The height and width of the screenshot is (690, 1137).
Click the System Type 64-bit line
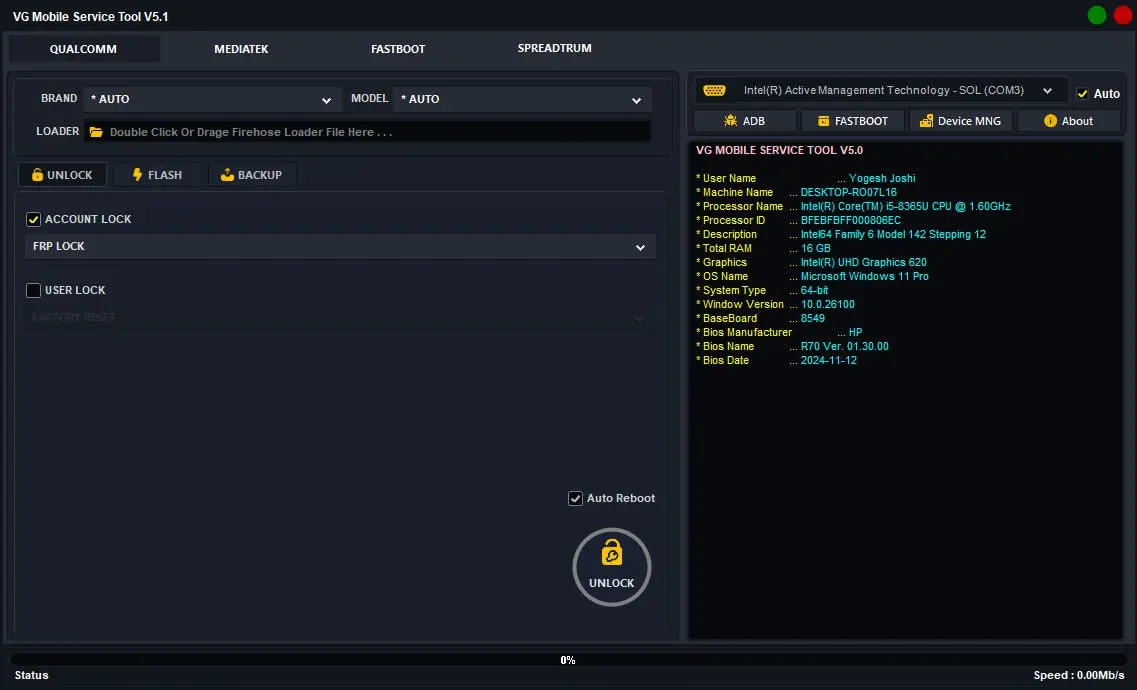[x=761, y=290]
